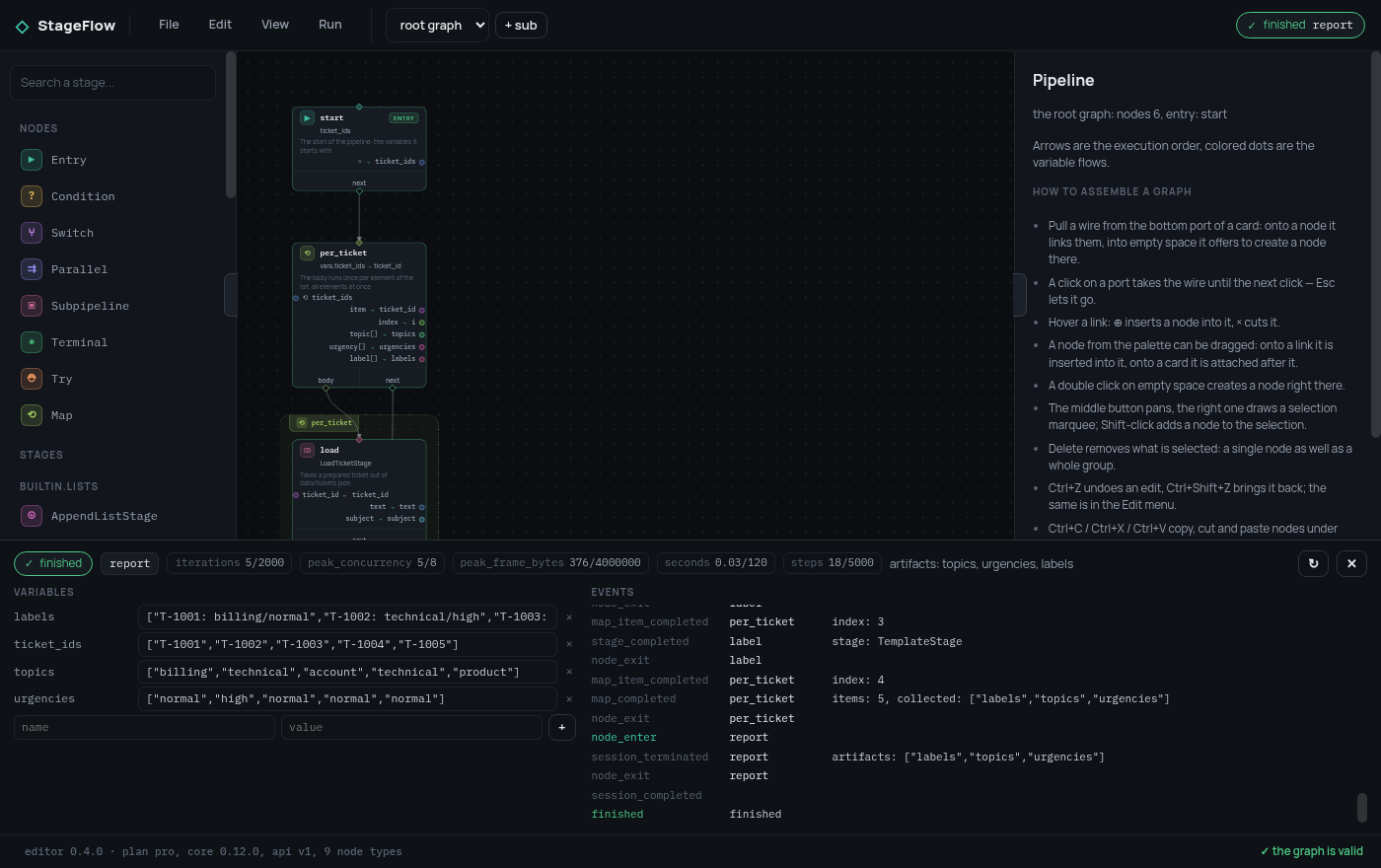
Task: Pick the Switch node icon
Action: point(32,233)
